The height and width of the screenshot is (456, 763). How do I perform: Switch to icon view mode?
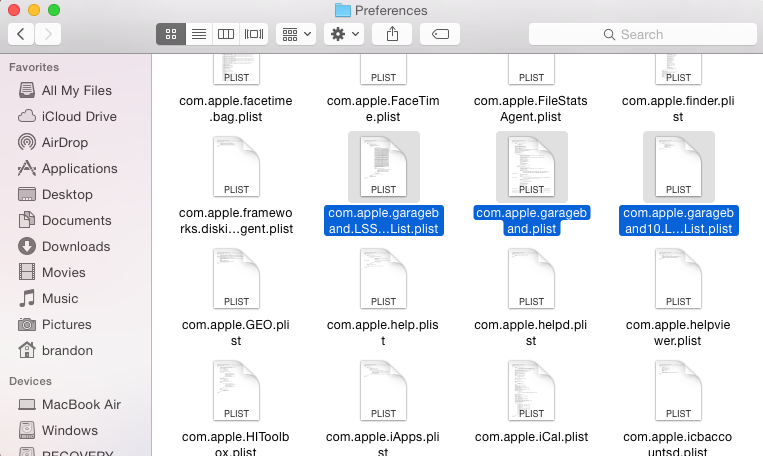170,34
